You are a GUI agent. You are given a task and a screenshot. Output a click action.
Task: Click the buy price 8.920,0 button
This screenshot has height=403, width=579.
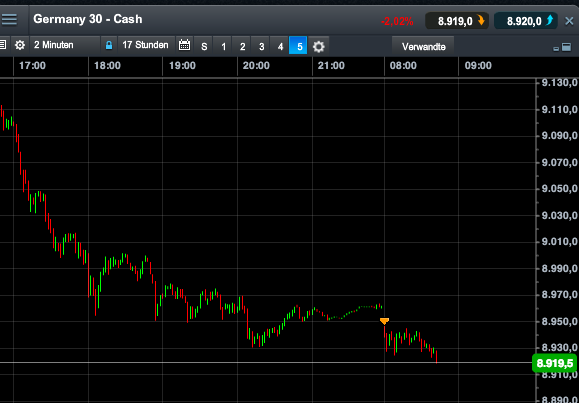click(x=526, y=21)
